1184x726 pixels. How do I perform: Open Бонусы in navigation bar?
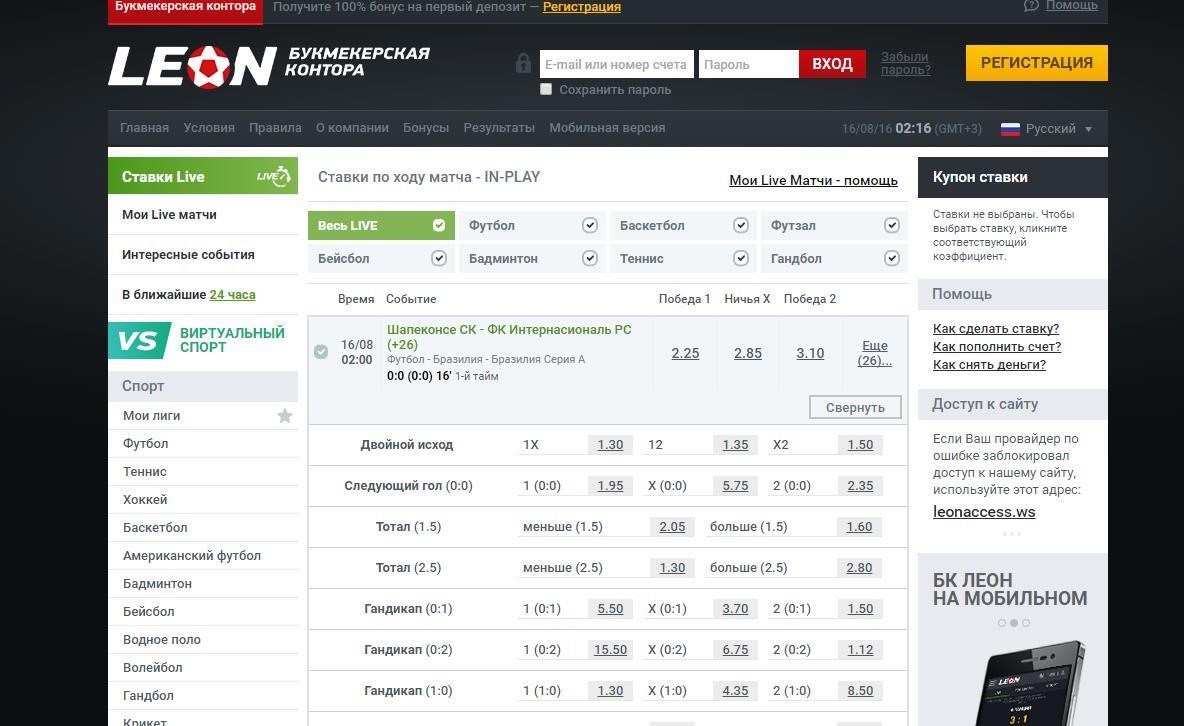click(426, 128)
